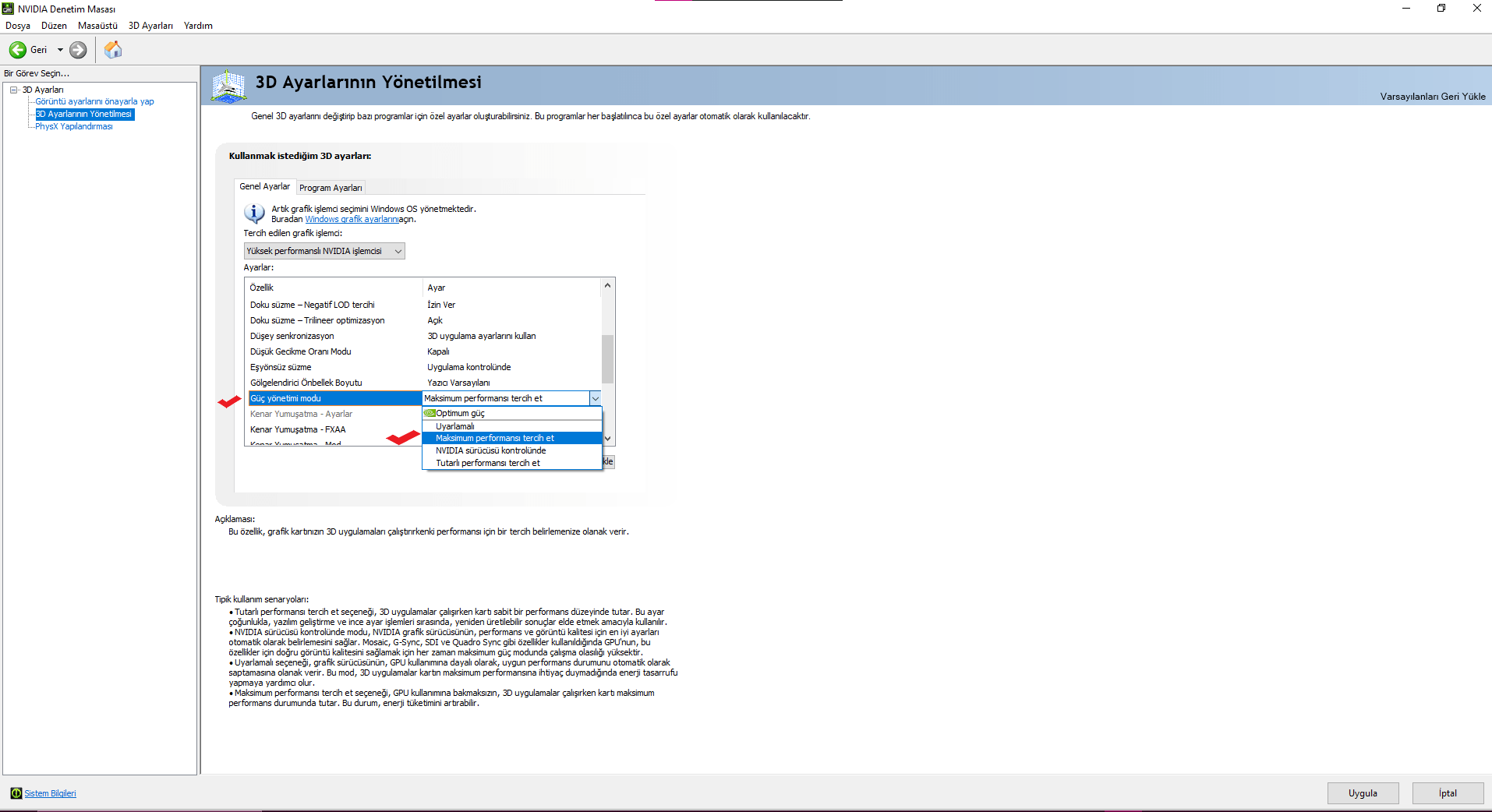Choose Optimum güç from the dropdown list
The image size is (1492, 812).
point(512,413)
